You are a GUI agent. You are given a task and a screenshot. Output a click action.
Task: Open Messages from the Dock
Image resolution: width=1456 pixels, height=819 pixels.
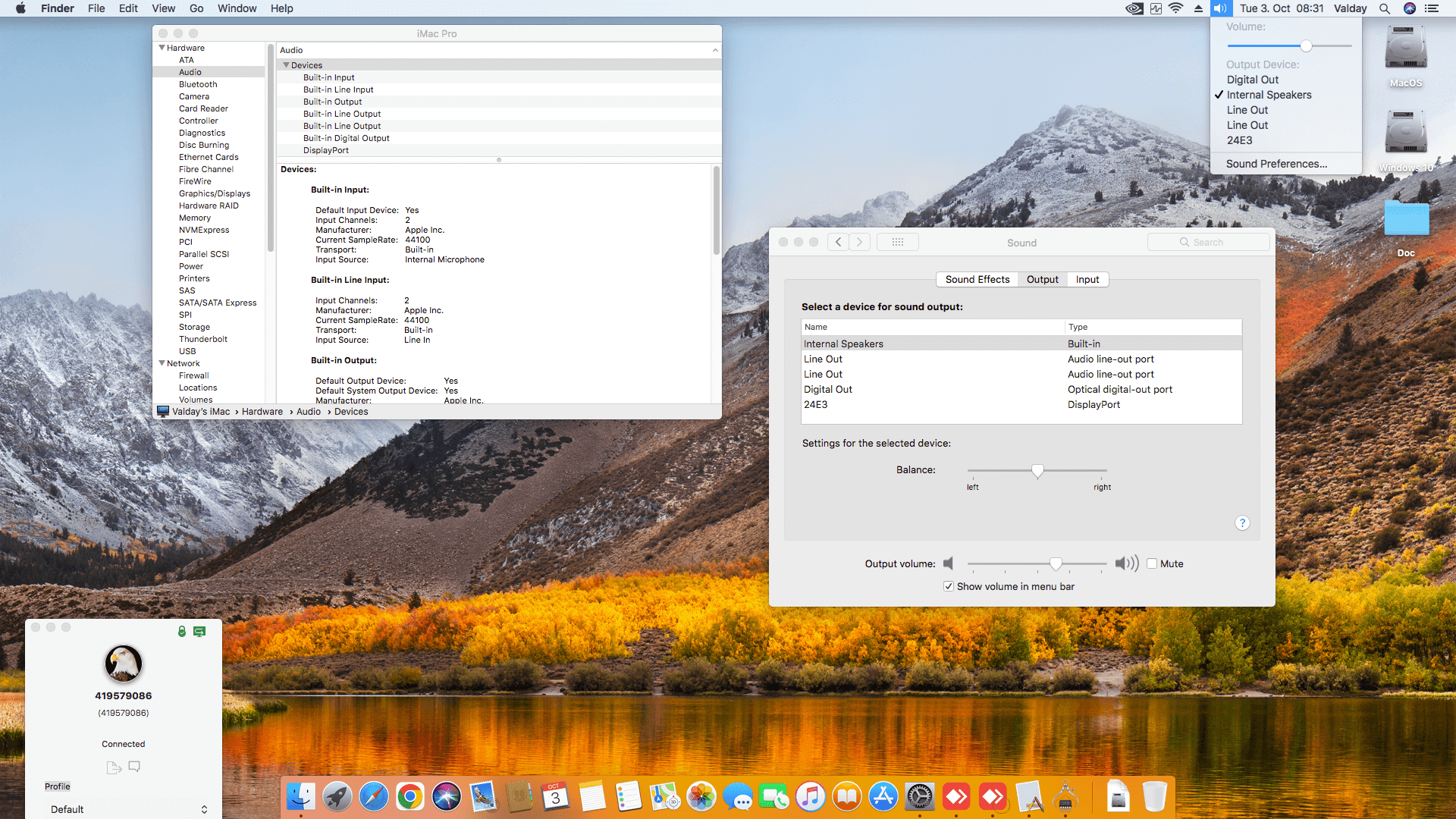tap(738, 797)
